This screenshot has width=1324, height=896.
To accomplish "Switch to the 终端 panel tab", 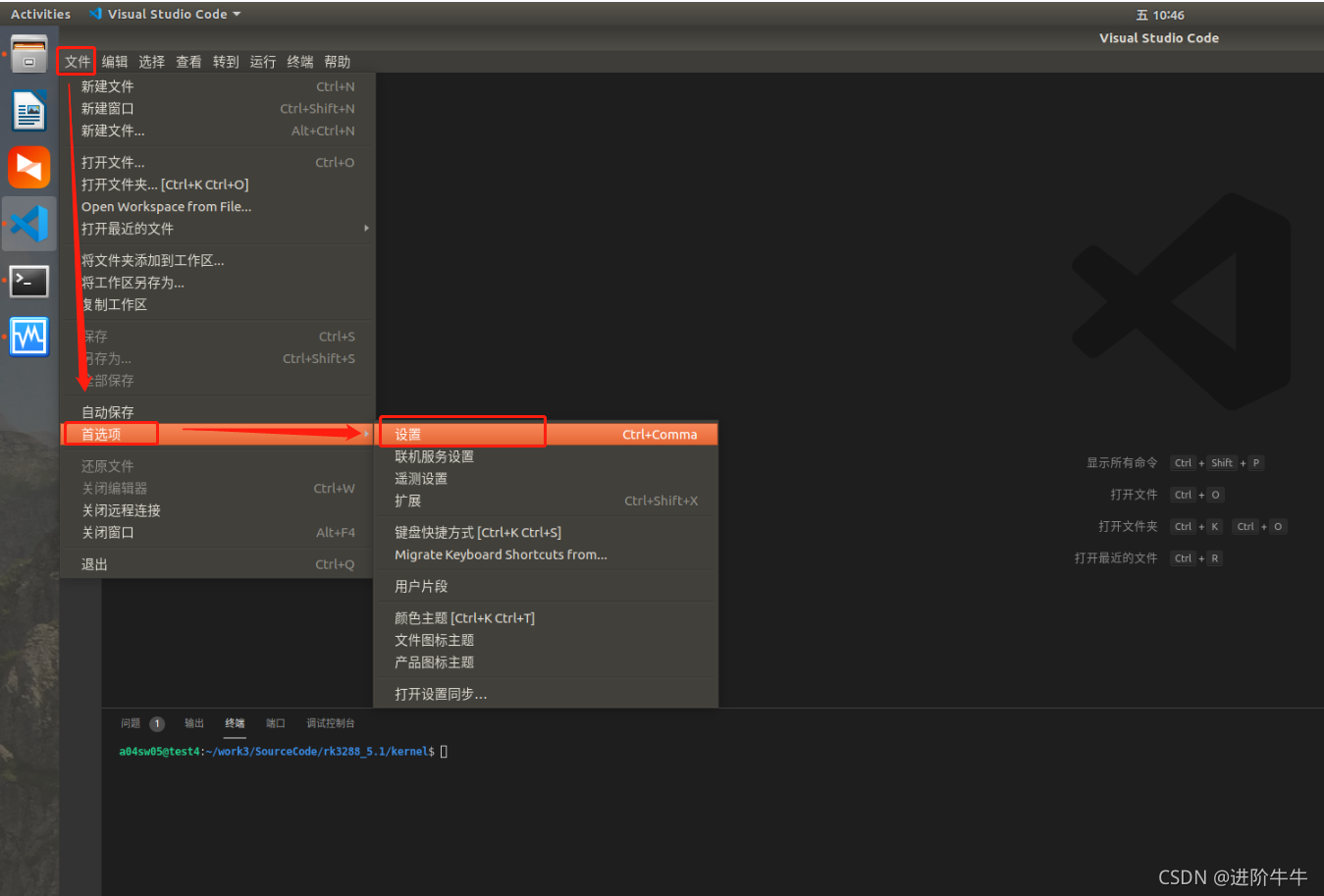I will [x=235, y=723].
